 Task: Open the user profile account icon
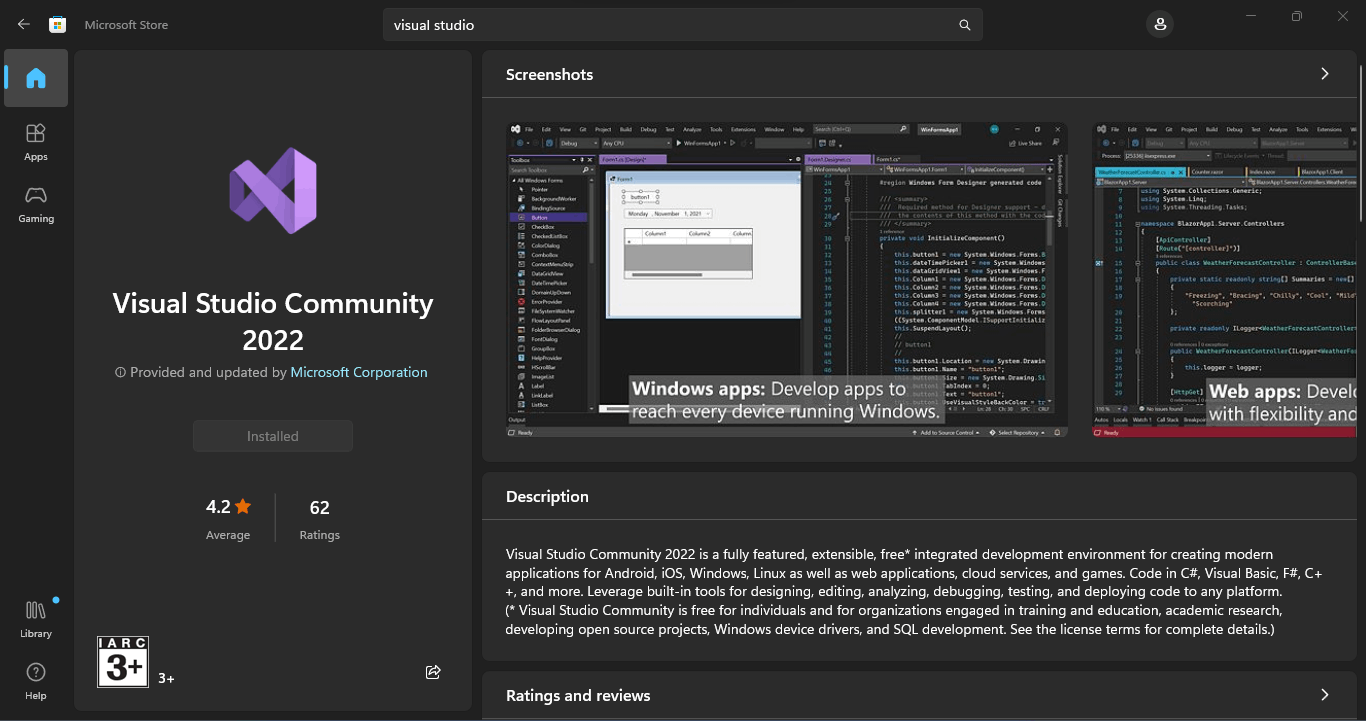(1160, 25)
